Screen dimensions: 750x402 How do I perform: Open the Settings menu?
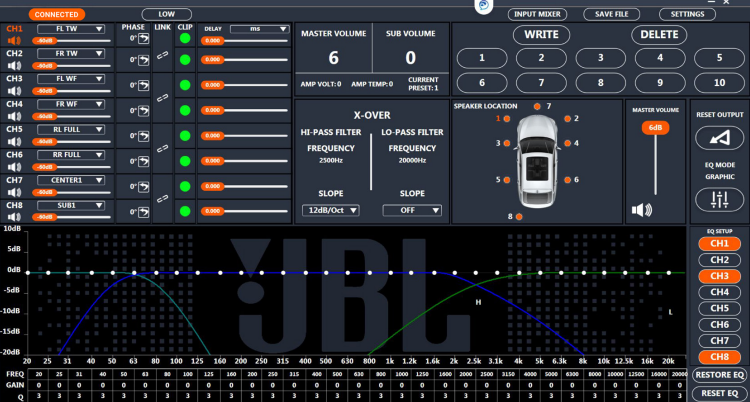[687, 14]
